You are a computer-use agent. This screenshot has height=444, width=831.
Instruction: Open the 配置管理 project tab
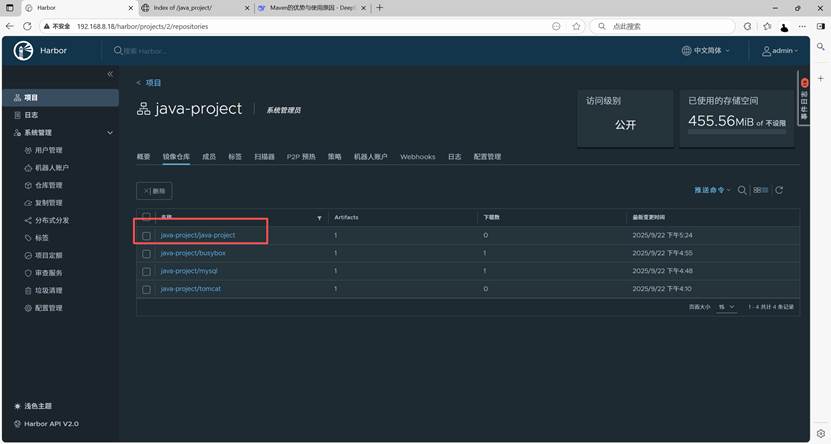(487, 157)
